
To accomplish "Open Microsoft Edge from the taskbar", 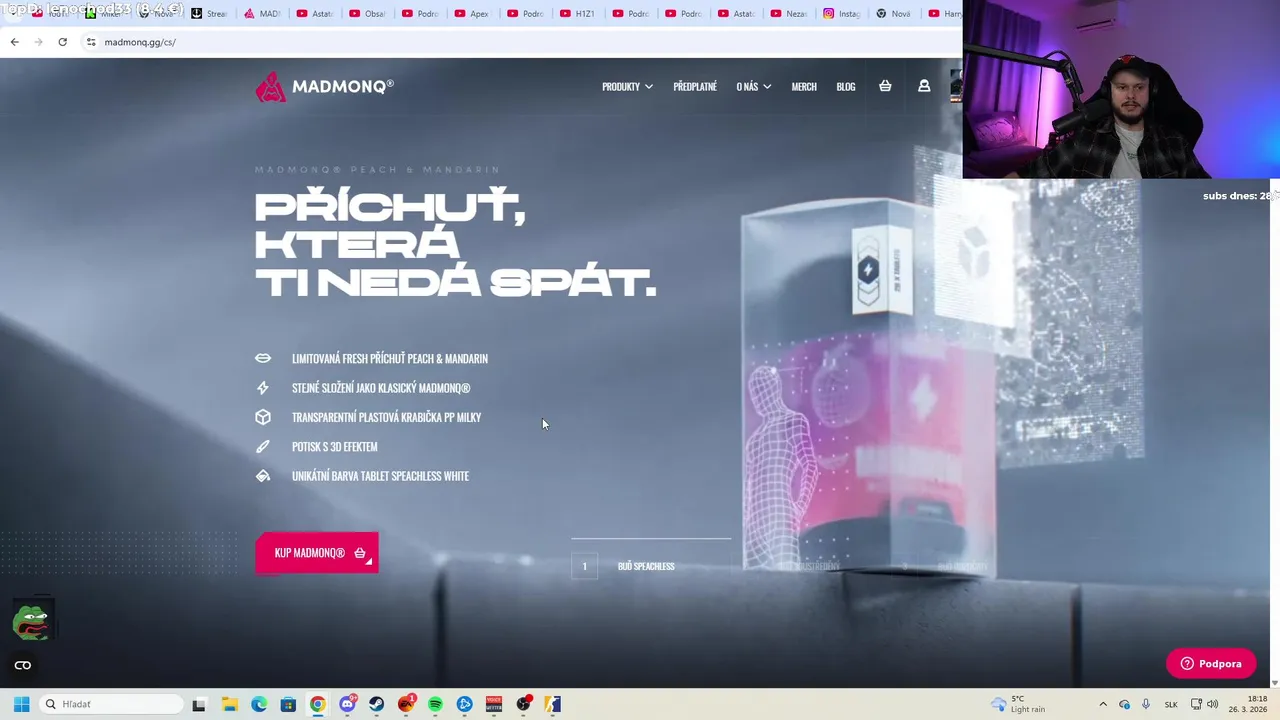I will point(259,704).
